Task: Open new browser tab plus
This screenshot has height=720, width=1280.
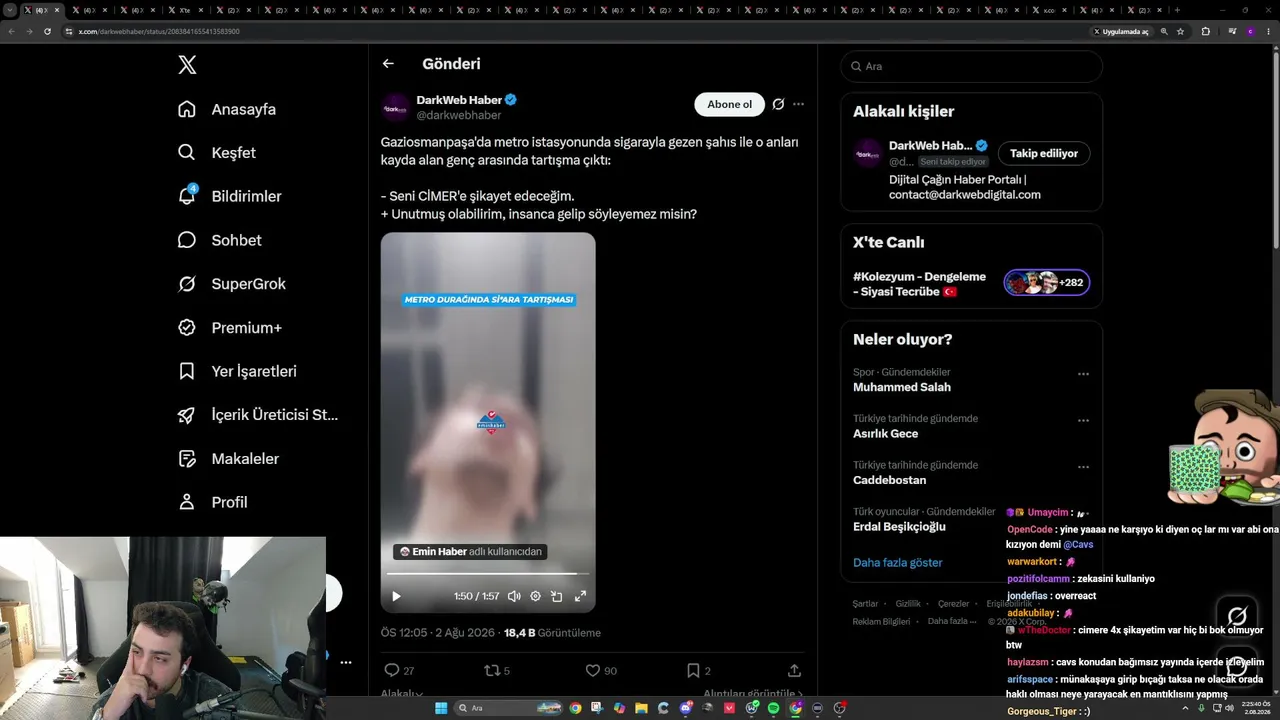Action: click(1177, 10)
